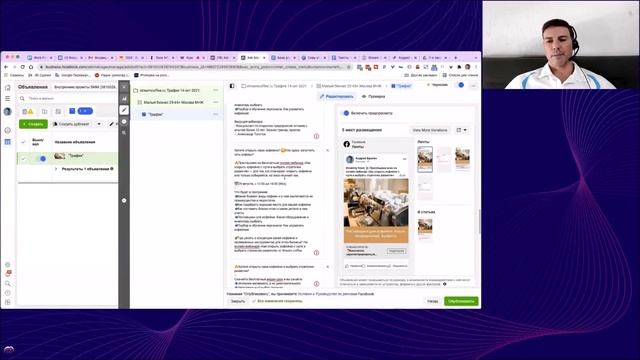
Task: Click the browser address bar
Action: tap(194, 67)
